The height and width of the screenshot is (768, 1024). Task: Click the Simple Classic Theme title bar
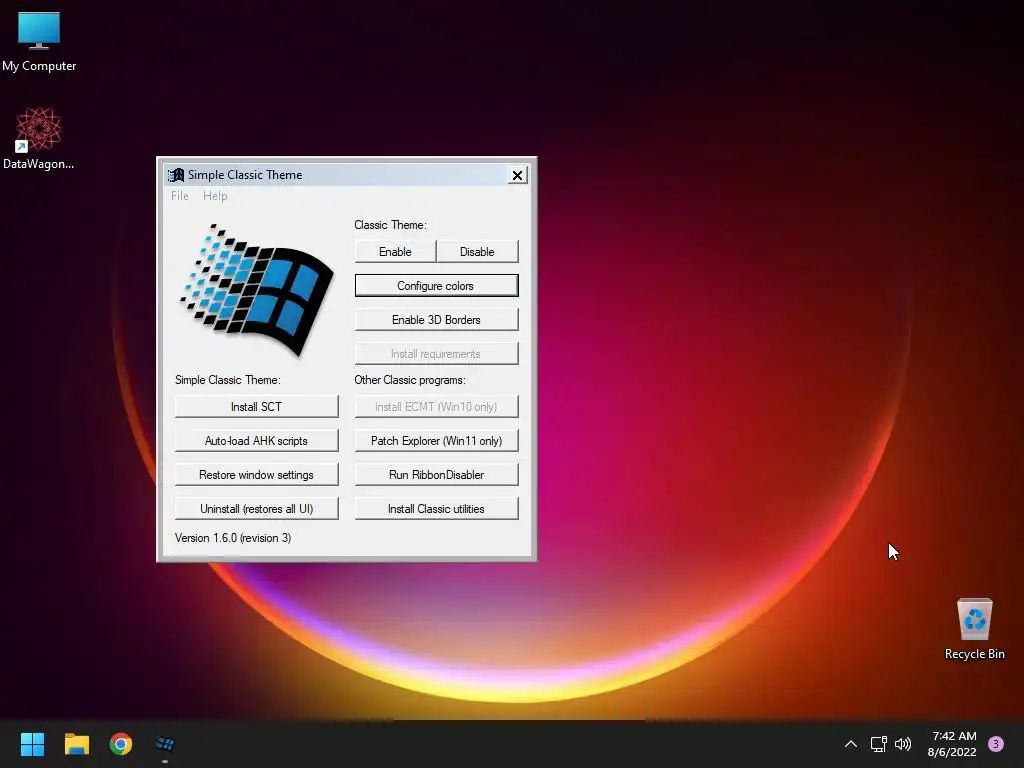click(346, 175)
